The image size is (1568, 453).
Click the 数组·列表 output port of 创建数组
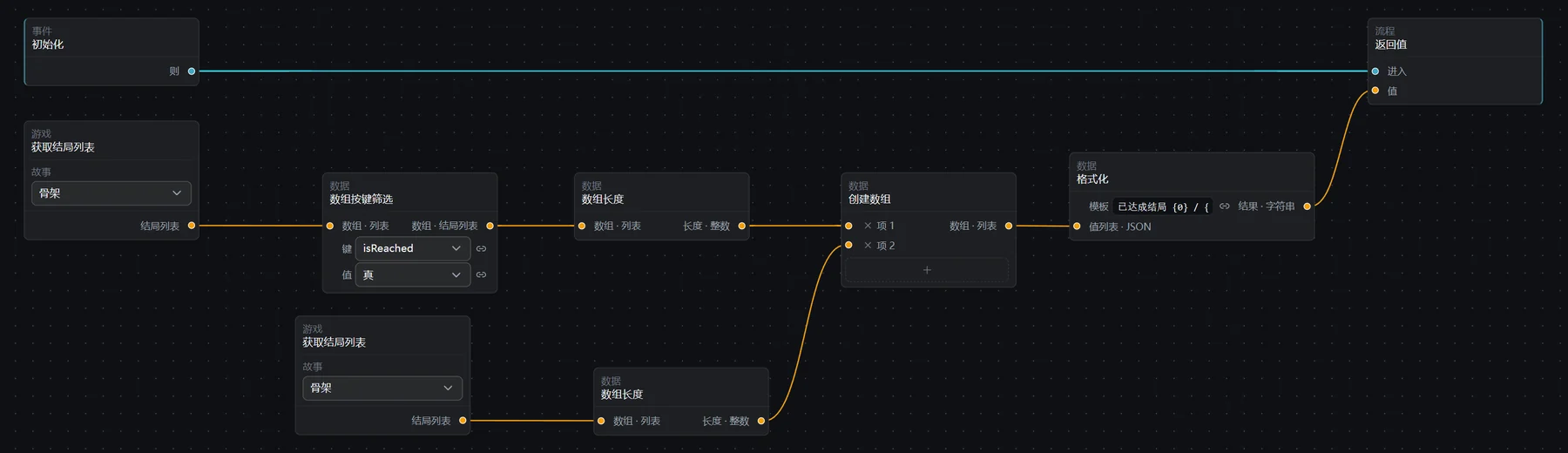[x=1009, y=226]
